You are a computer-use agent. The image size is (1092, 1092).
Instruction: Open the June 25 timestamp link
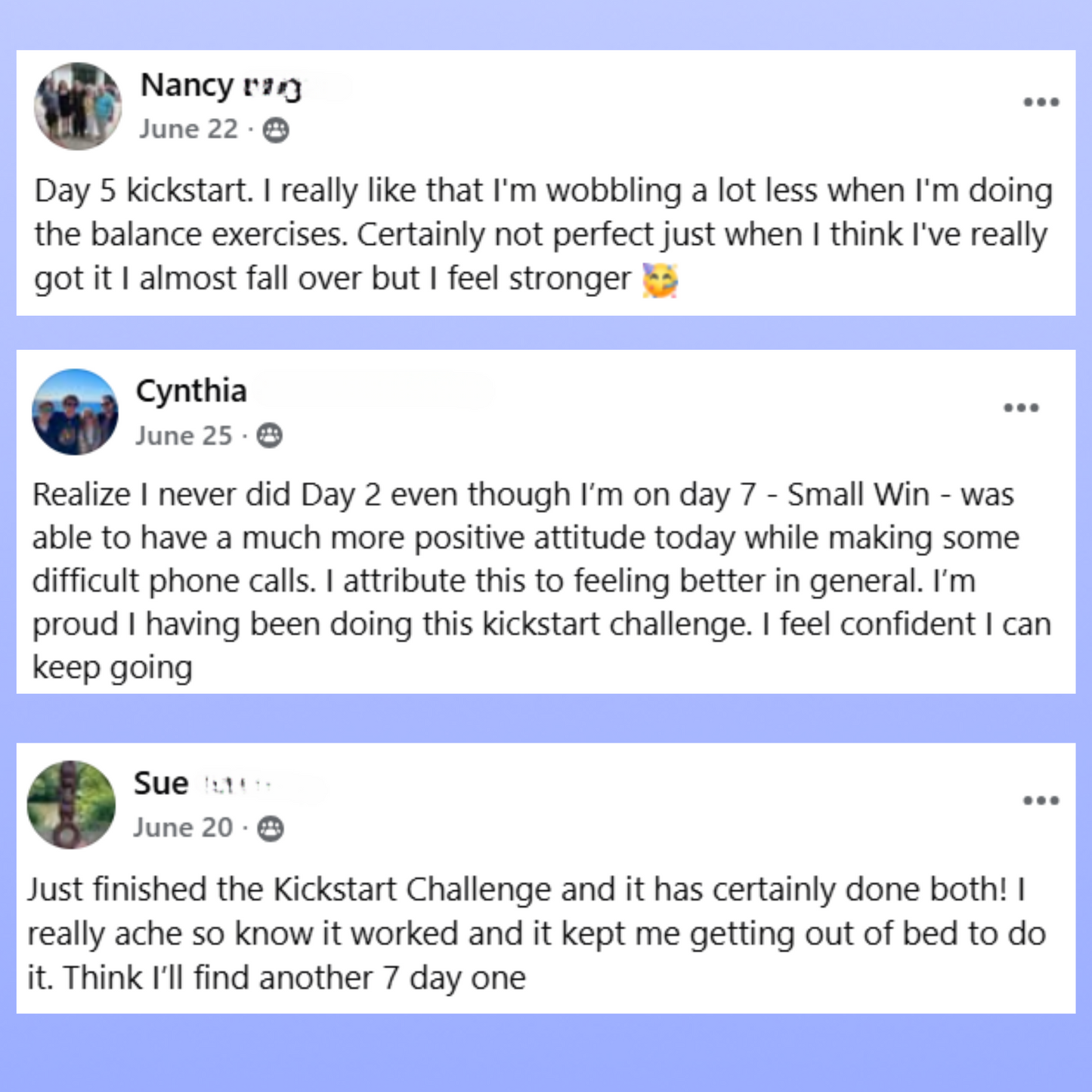point(184,435)
